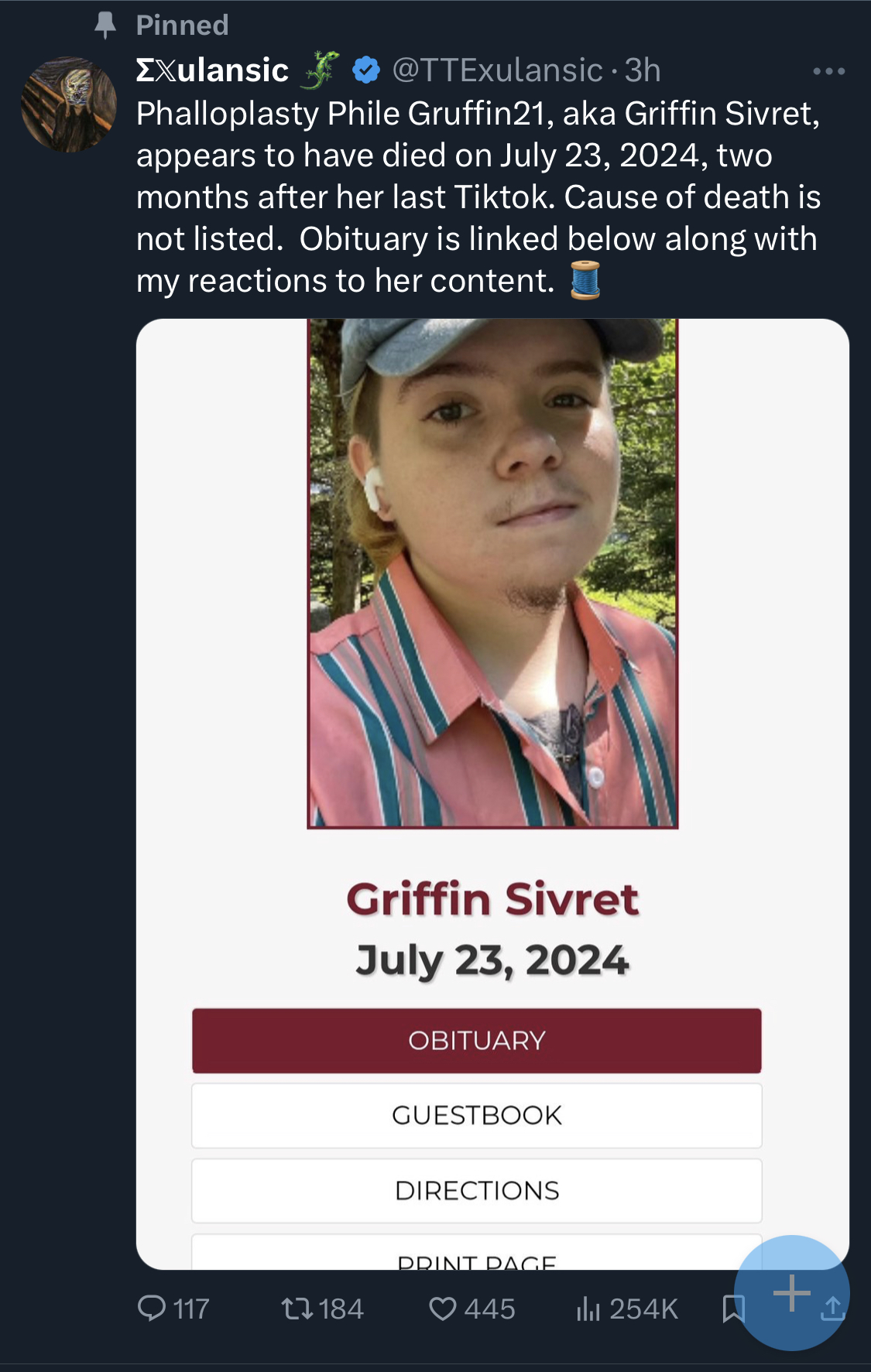Retweet the post via repost icon
The width and height of the screenshot is (871, 1372).
(297, 1309)
